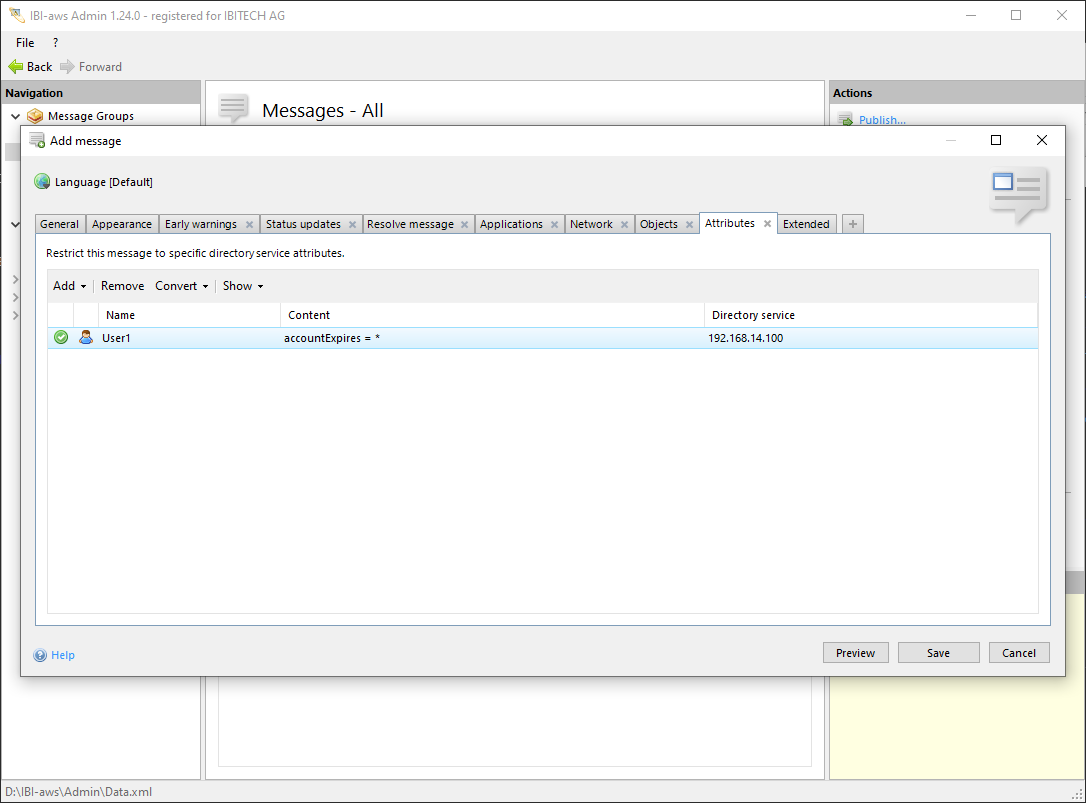Viewport: 1086px width, 803px height.
Task: Click the Message Groups package icon
Action: [x=35, y=116]
